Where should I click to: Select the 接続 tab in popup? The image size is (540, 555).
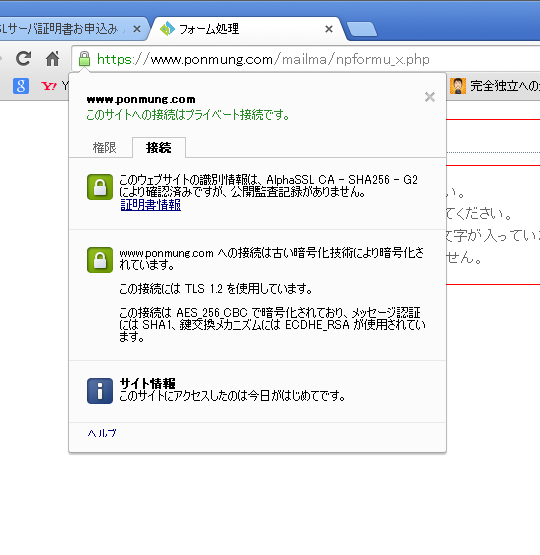(x=159, y=148)
